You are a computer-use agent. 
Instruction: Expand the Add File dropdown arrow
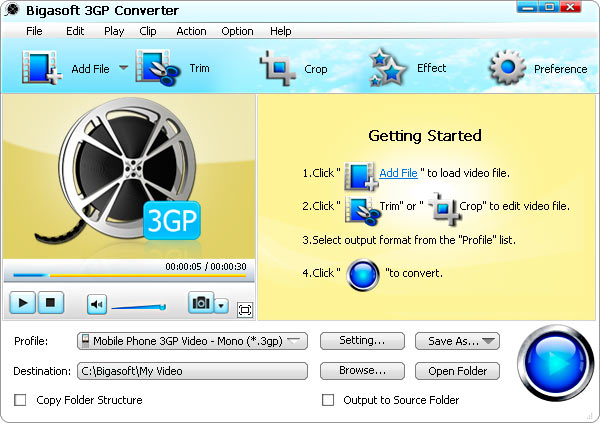[123, 68]
